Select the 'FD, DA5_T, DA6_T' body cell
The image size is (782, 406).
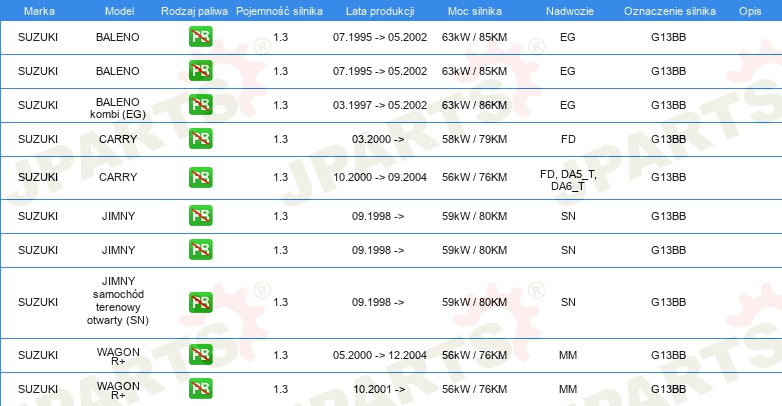(x=568, y=180)
